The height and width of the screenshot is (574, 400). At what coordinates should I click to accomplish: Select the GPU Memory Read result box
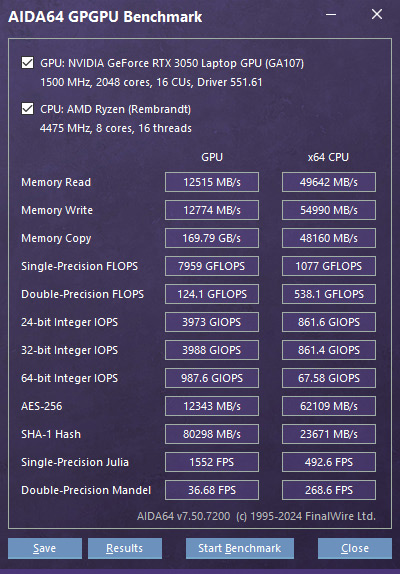point(212,182)
